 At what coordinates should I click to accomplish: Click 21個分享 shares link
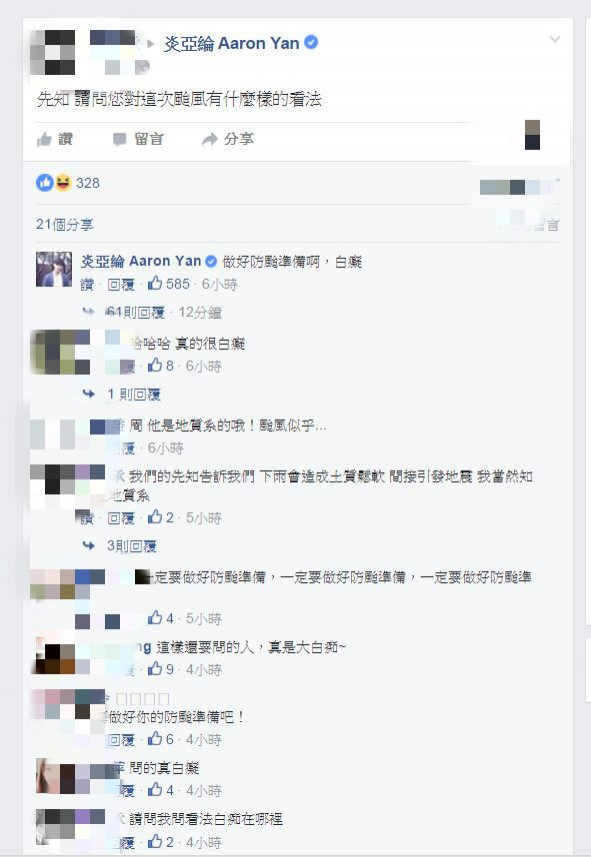pos(65,225)
